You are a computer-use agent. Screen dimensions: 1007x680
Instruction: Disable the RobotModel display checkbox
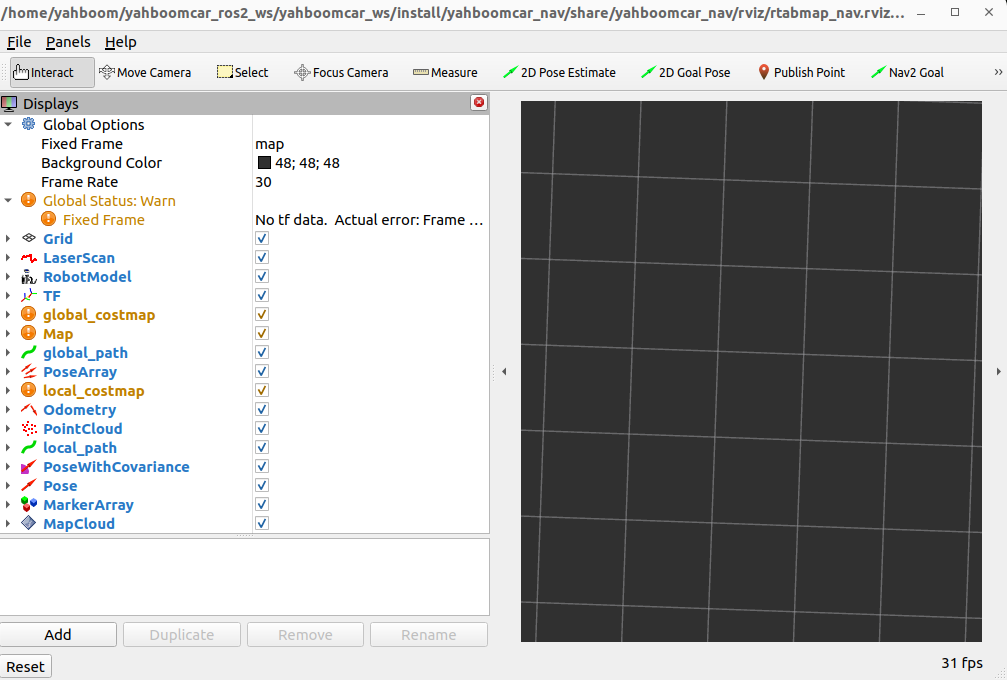262,277
